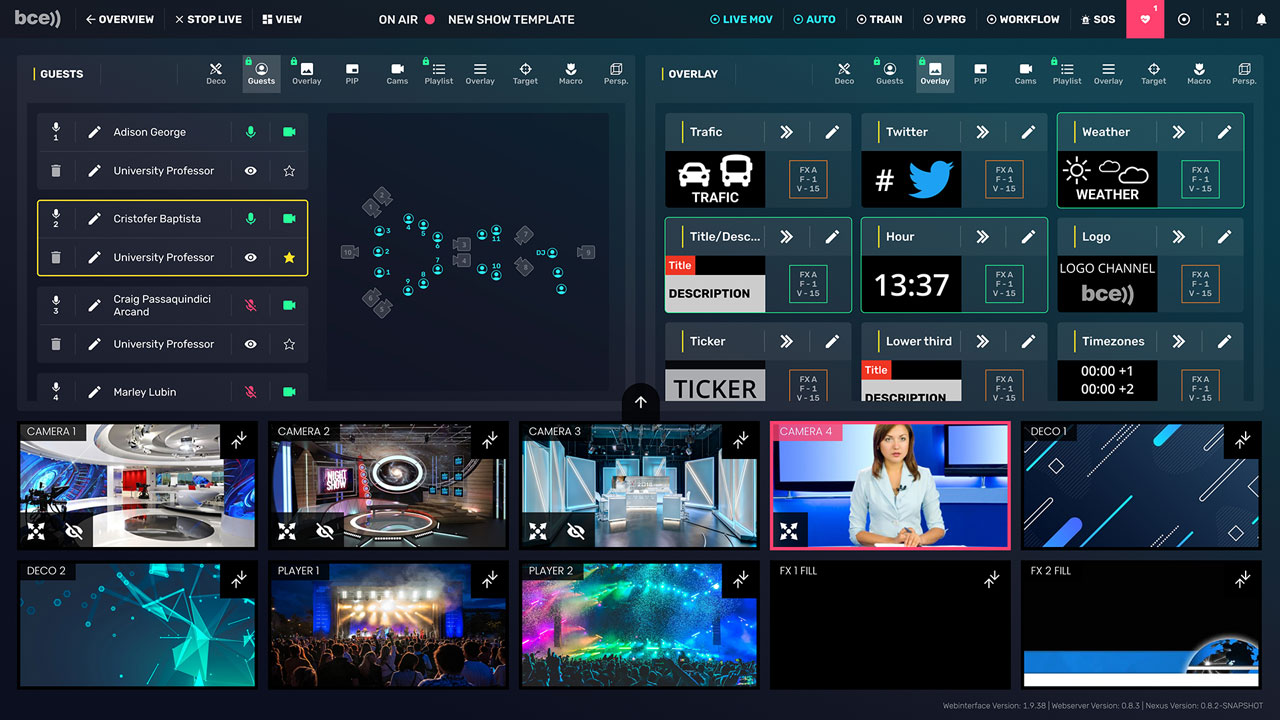Expand the Hour overlay options chevron
This screenshot has height=720, width=1280.
pos(983,237)
